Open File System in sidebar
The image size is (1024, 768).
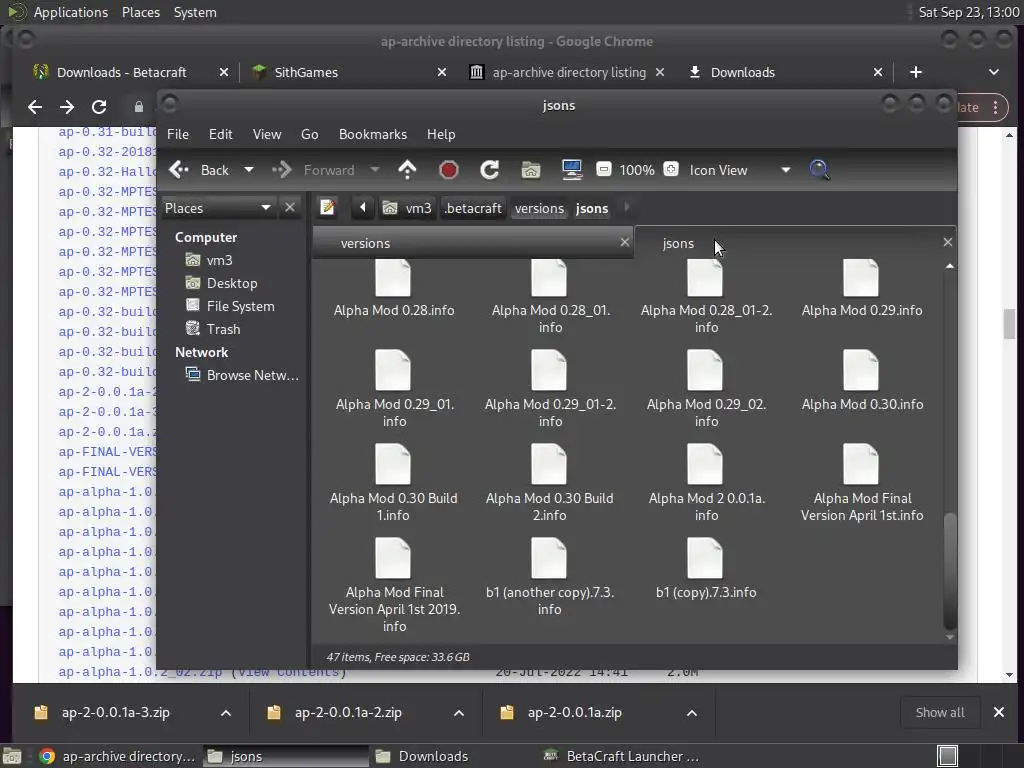click(x=240, y=306)
